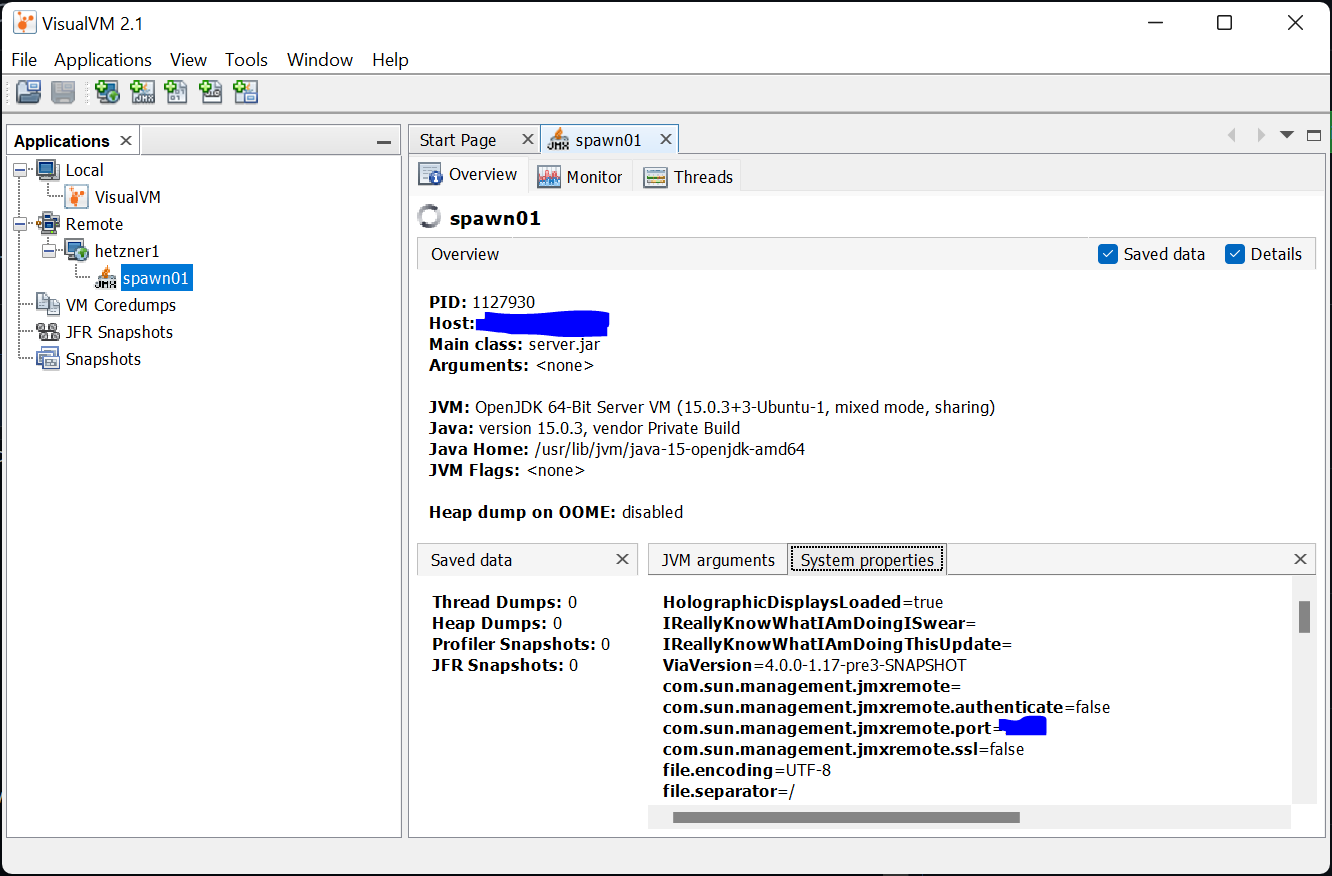
Task: Uncheck the Details checkbox
Action: coord(1235,254)
